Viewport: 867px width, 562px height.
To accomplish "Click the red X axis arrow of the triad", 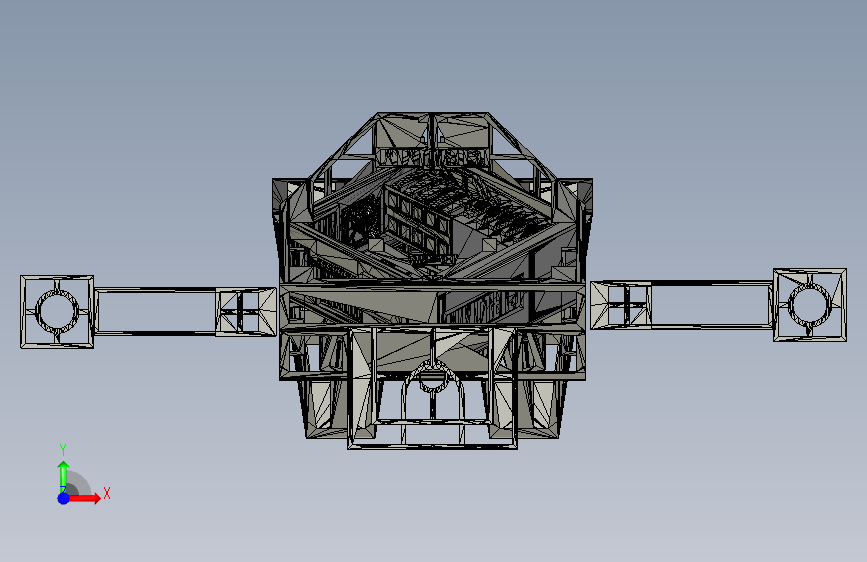I will [83, 498].
